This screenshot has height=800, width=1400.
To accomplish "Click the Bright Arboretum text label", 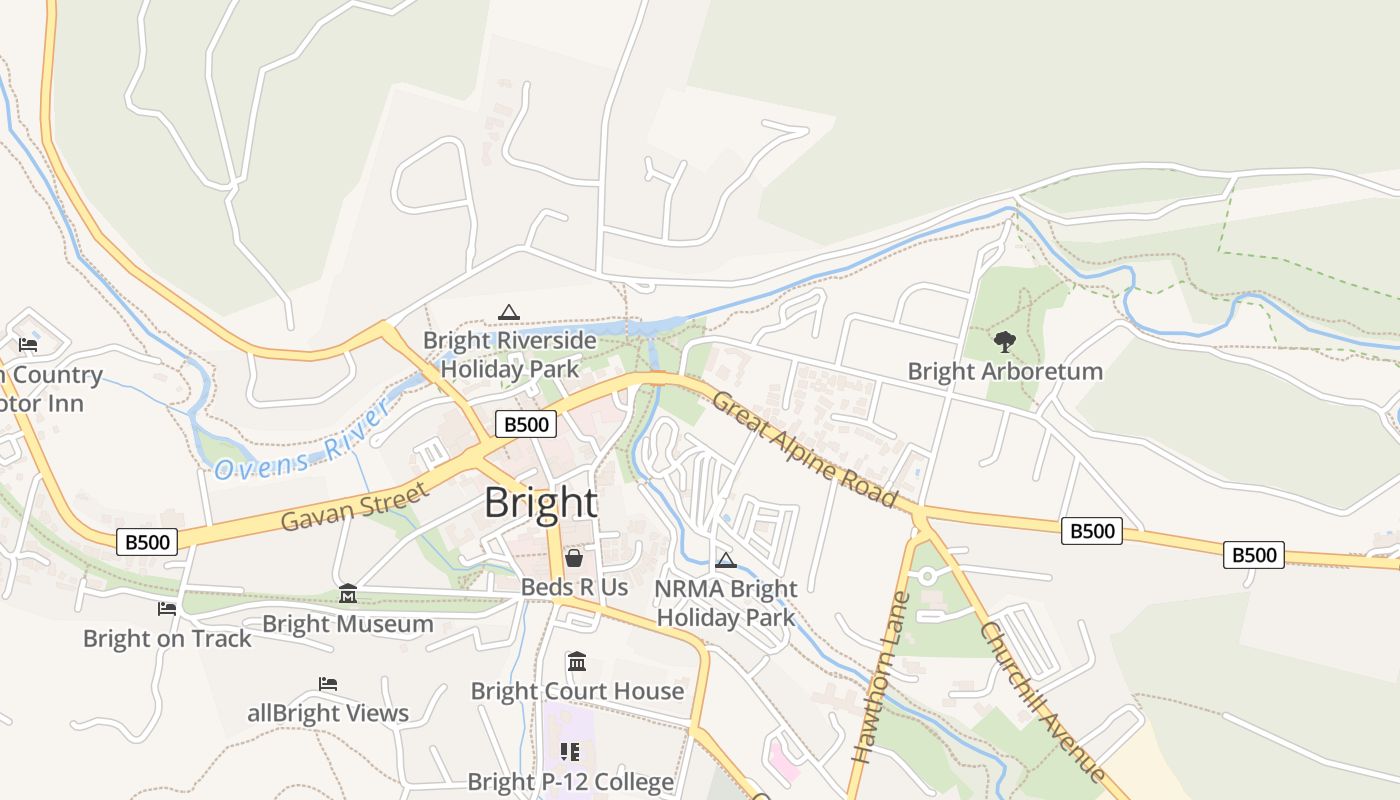I will (1005, 371).
